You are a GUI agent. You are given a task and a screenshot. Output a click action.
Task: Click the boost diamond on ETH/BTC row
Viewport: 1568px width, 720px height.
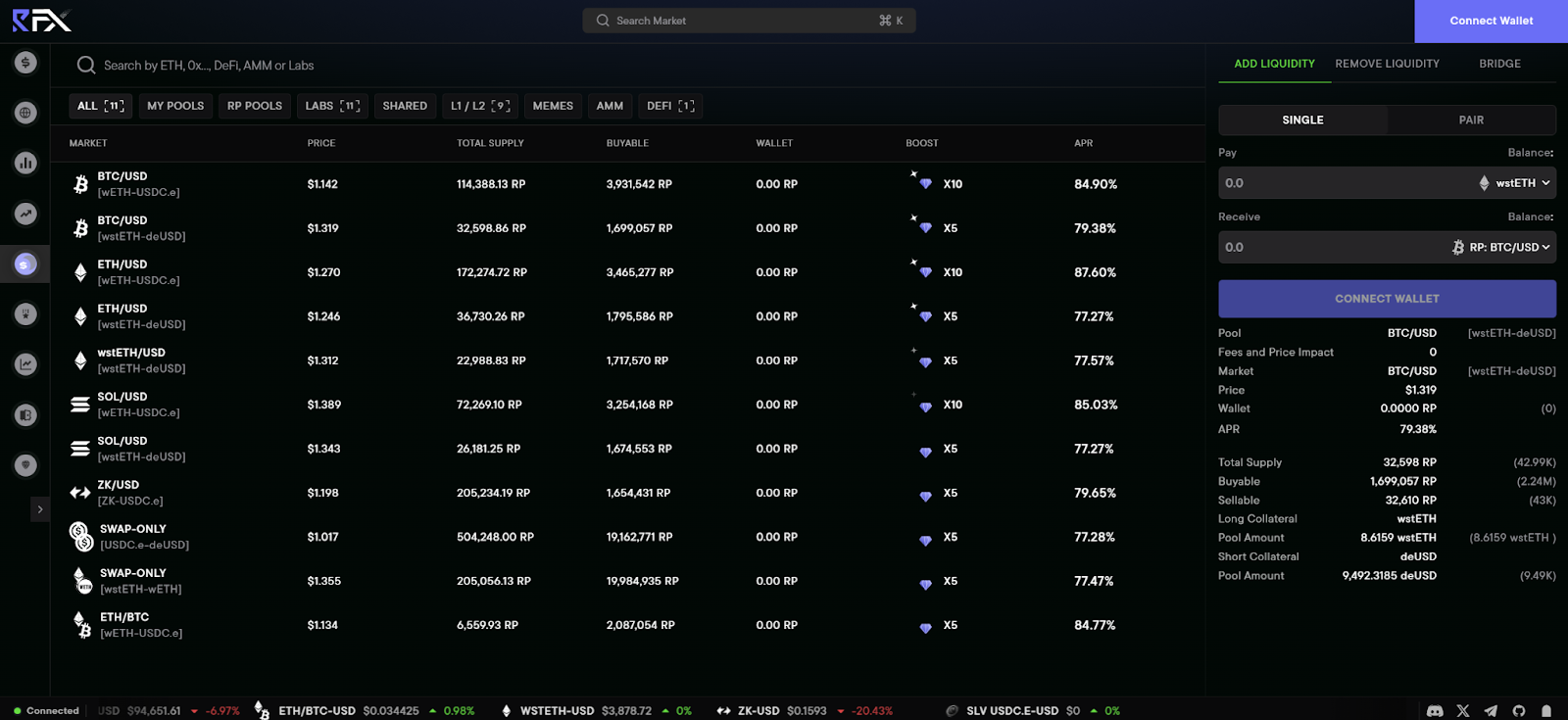click(x=925, y=628)
